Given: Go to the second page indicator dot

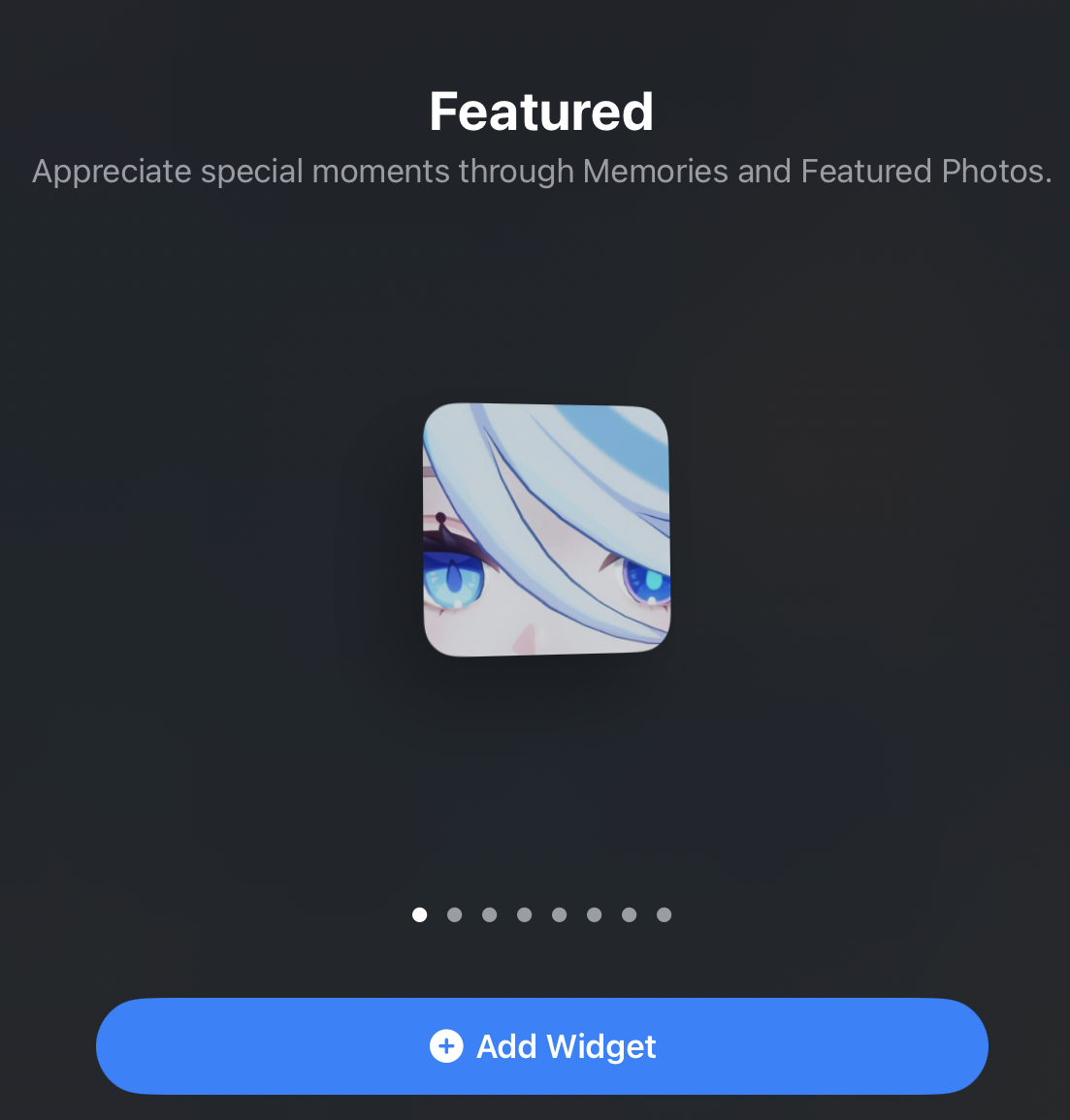Looking at the screenshot, I should pos(455,915).
